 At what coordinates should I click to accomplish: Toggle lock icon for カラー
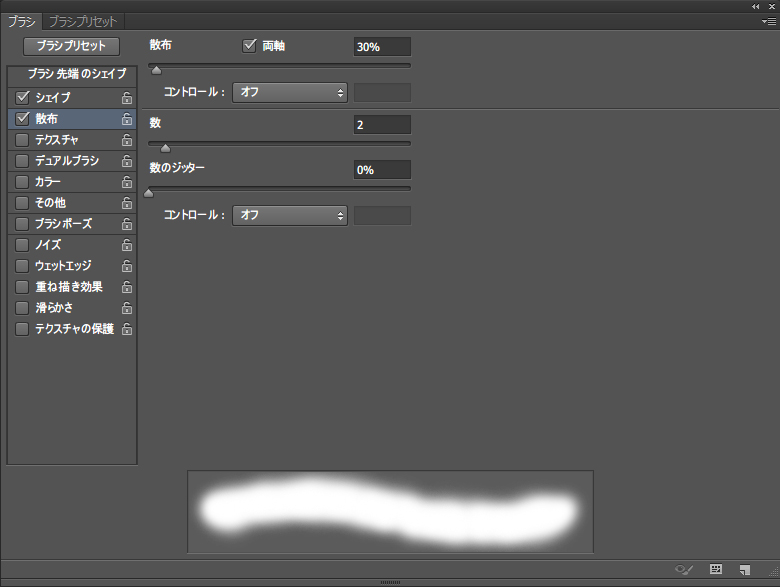(127, 182)
